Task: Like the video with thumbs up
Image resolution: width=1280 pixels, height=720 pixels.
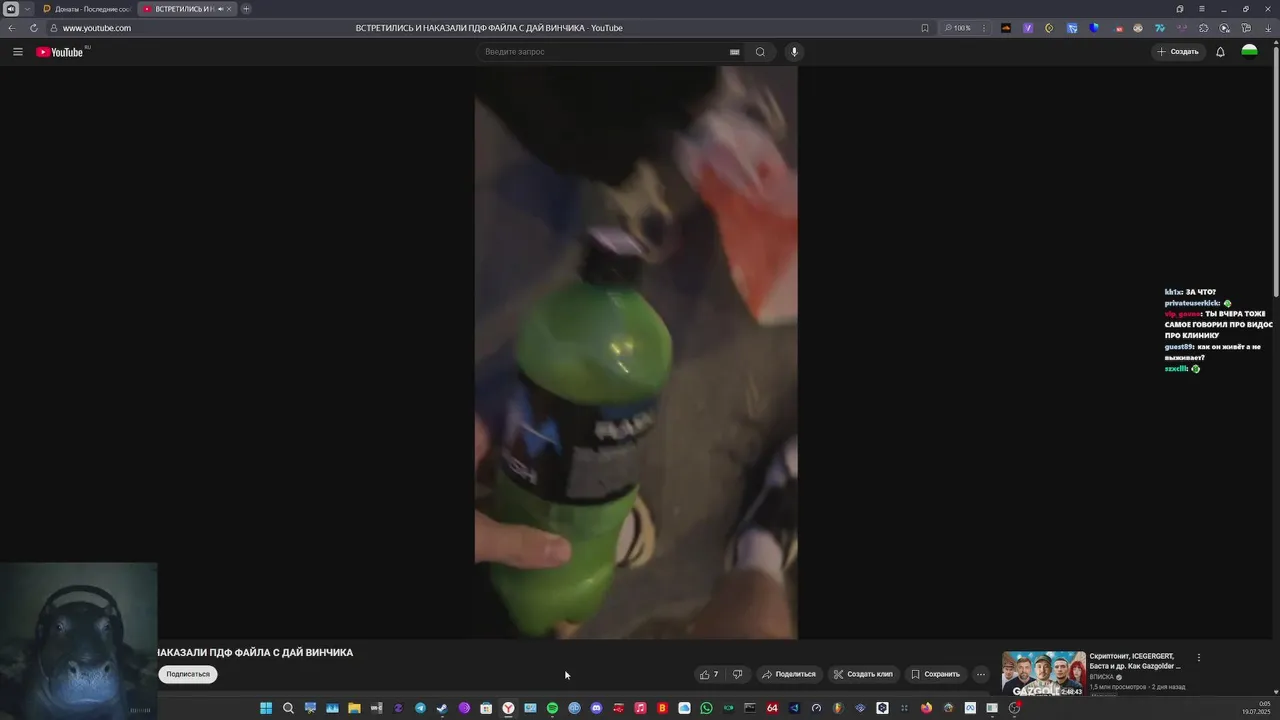Action: tap(709, 674)
